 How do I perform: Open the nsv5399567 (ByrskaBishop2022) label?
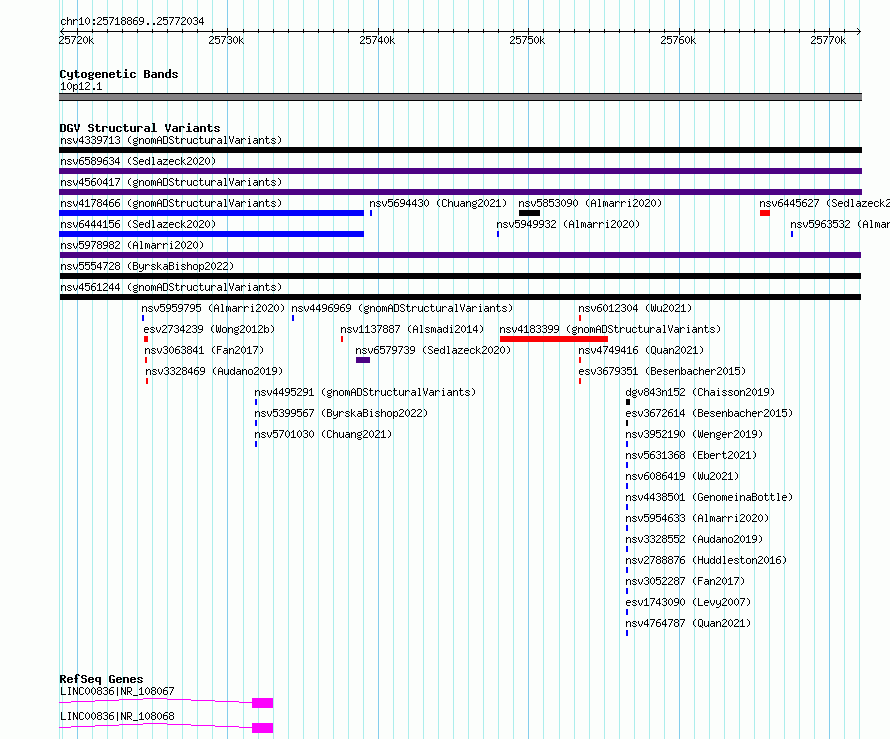[x=341, y=413]
